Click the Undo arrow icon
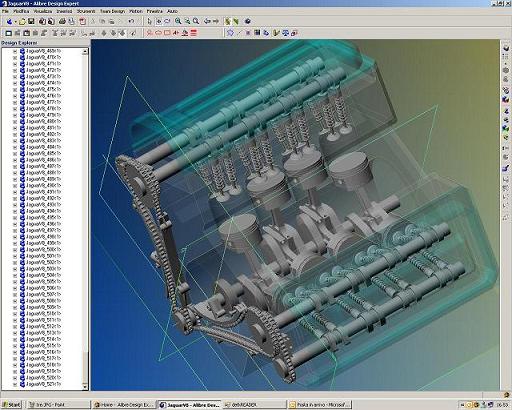This screenshot has width=512, height=410. click(x=131, y=21)
